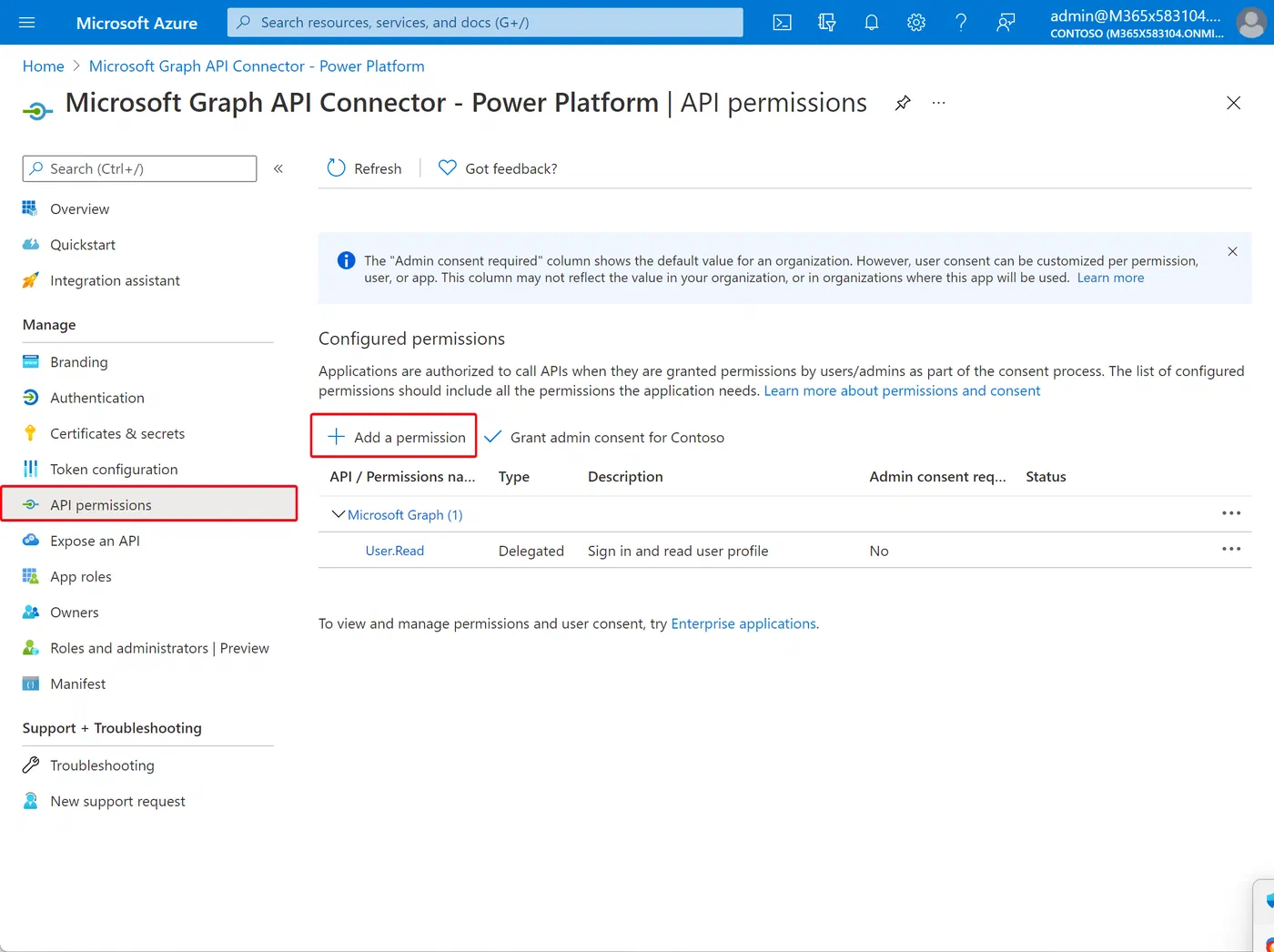Image resolution: width=1274 pixels, height=952 pixels.
Task: Open the Directories and subscriptions filter icon
Action: (x=826, y=22)
